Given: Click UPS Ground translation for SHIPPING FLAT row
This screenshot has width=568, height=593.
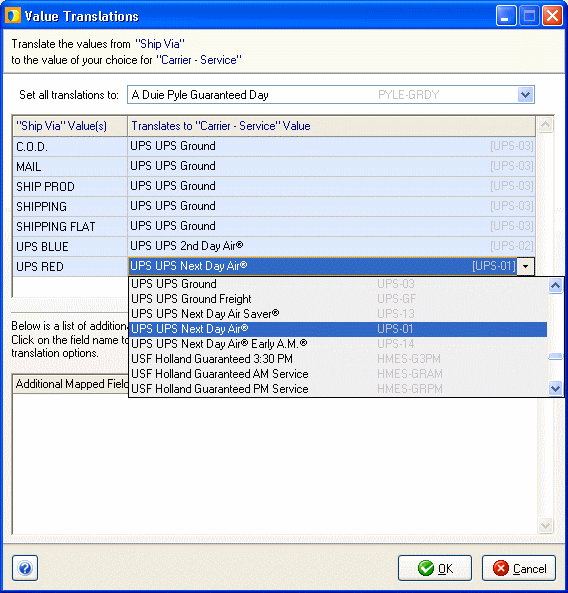Looking at the screenshot, I should [331, 227].
